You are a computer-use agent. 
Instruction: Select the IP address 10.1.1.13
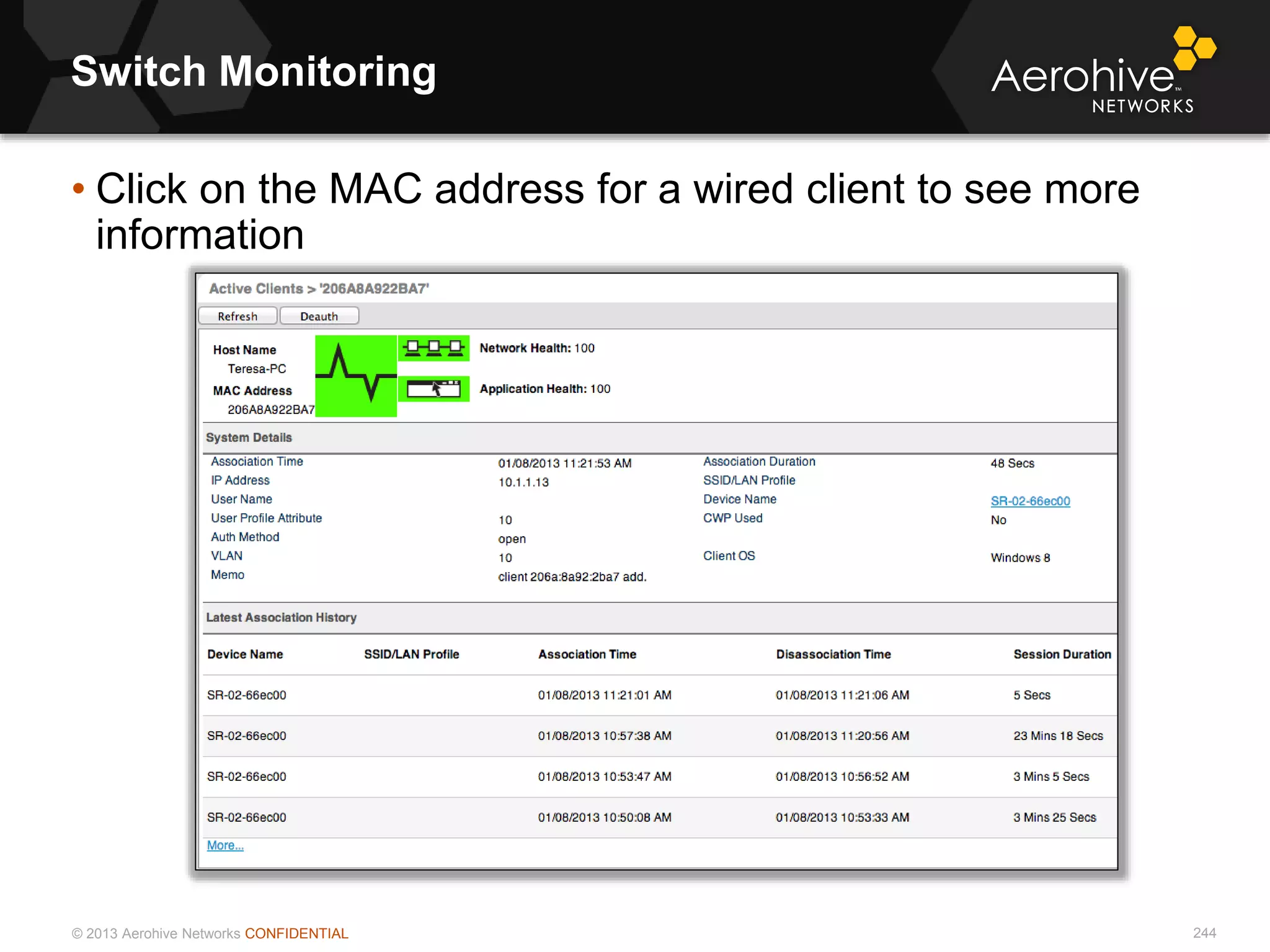(523, 482)
